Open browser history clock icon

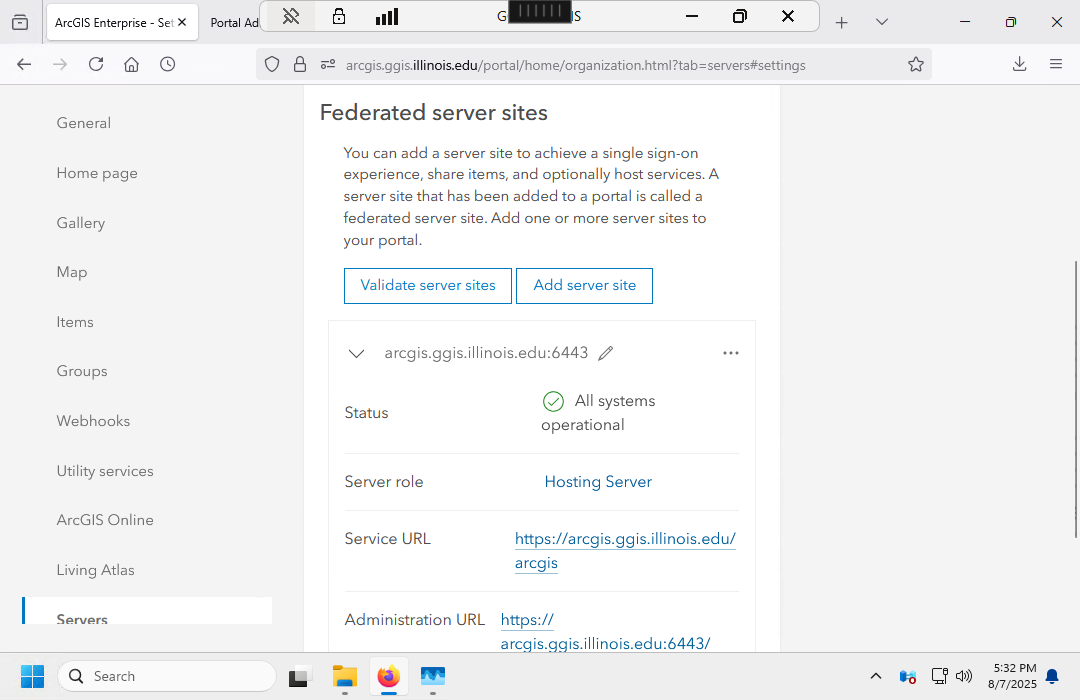pos(167,64)
